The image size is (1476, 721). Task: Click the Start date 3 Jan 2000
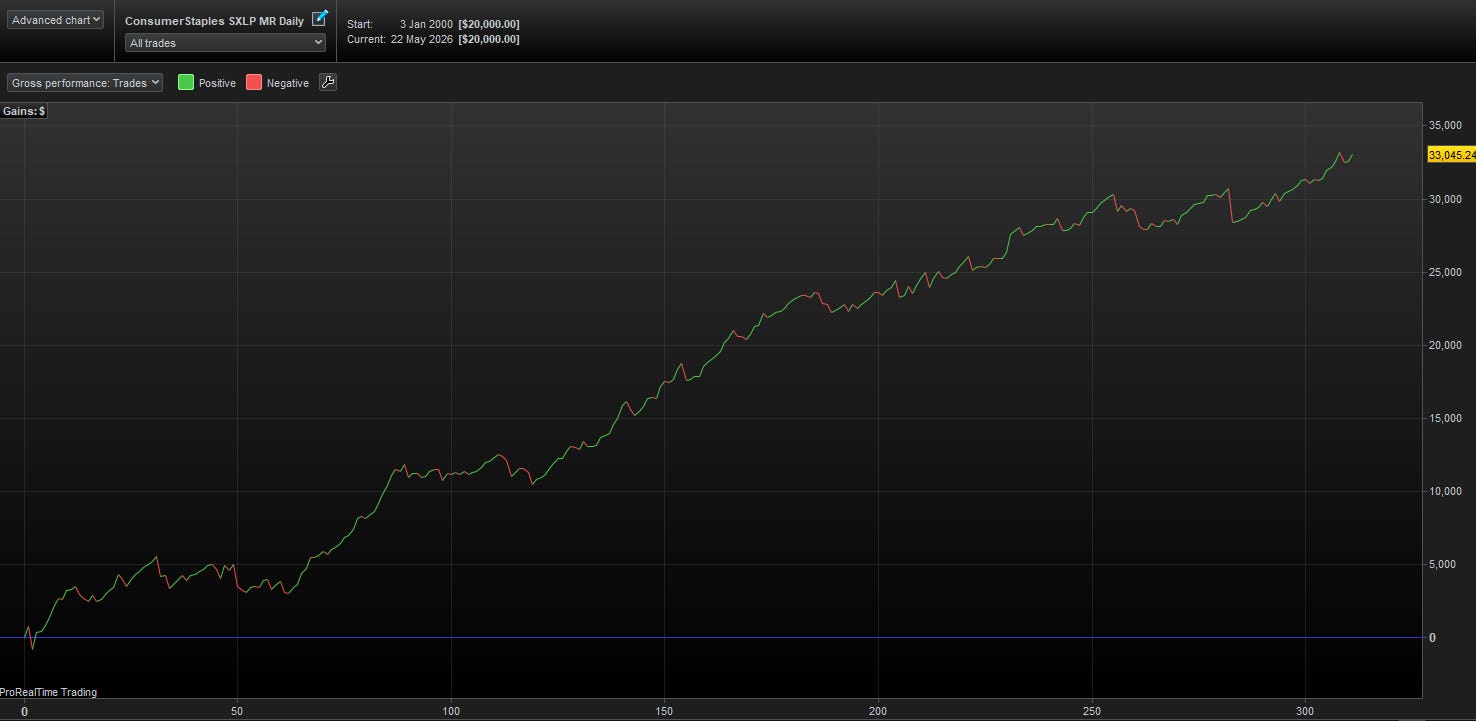tap(426, 24)
